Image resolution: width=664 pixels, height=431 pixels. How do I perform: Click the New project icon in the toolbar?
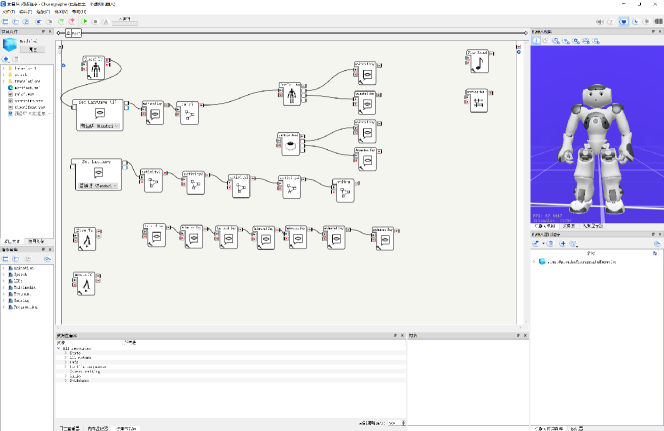point(6,20)
